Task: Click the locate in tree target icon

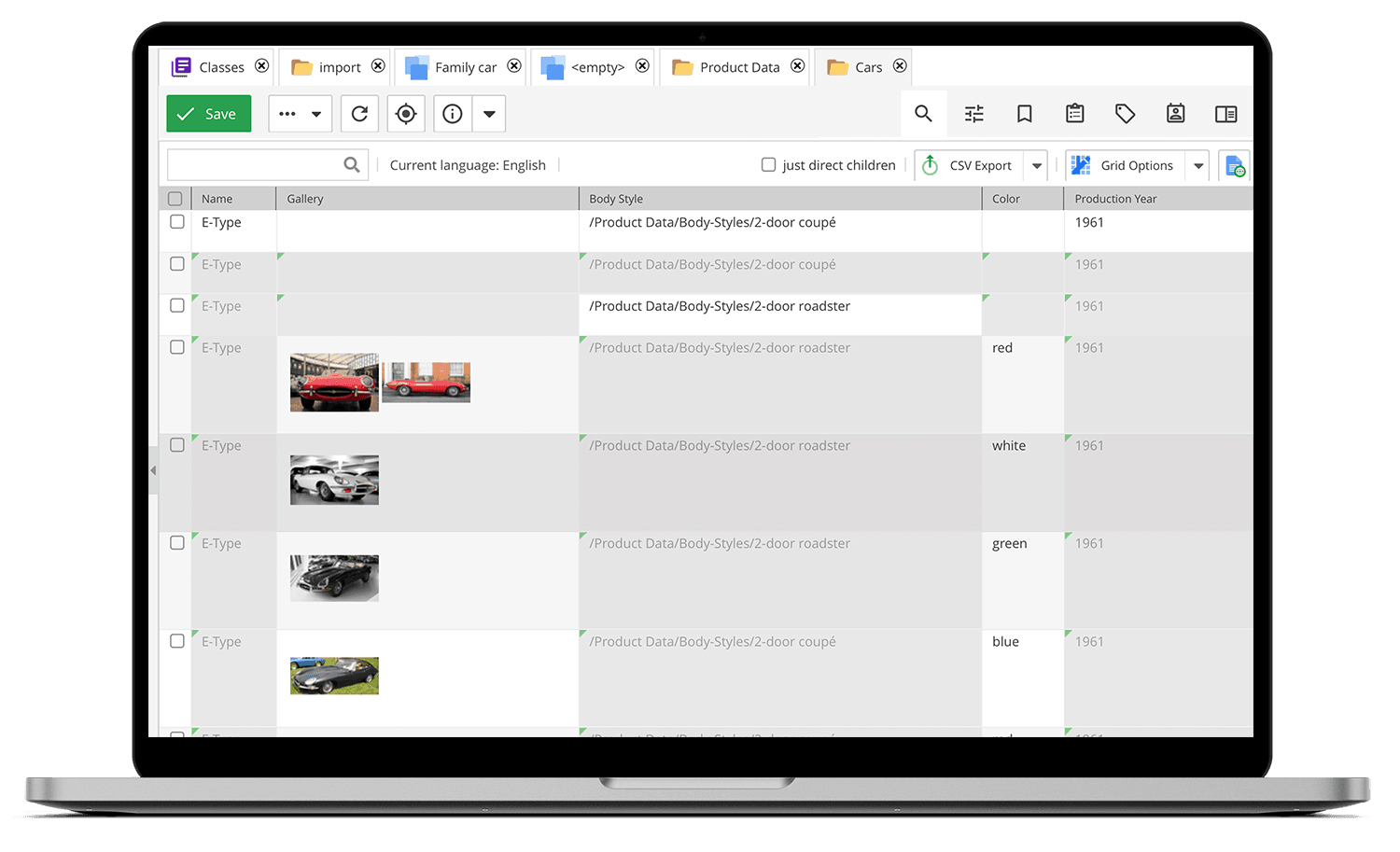Action: tap(406, 114)
